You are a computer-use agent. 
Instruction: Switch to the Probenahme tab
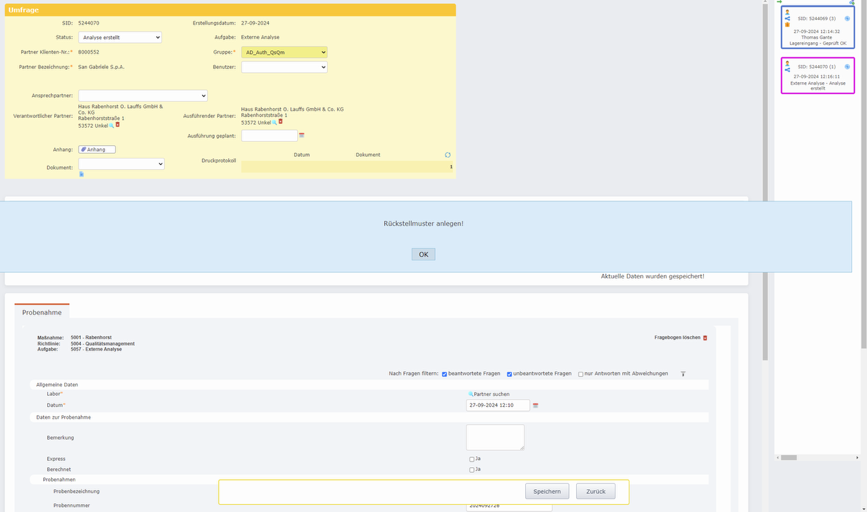[x=42, y=313]
